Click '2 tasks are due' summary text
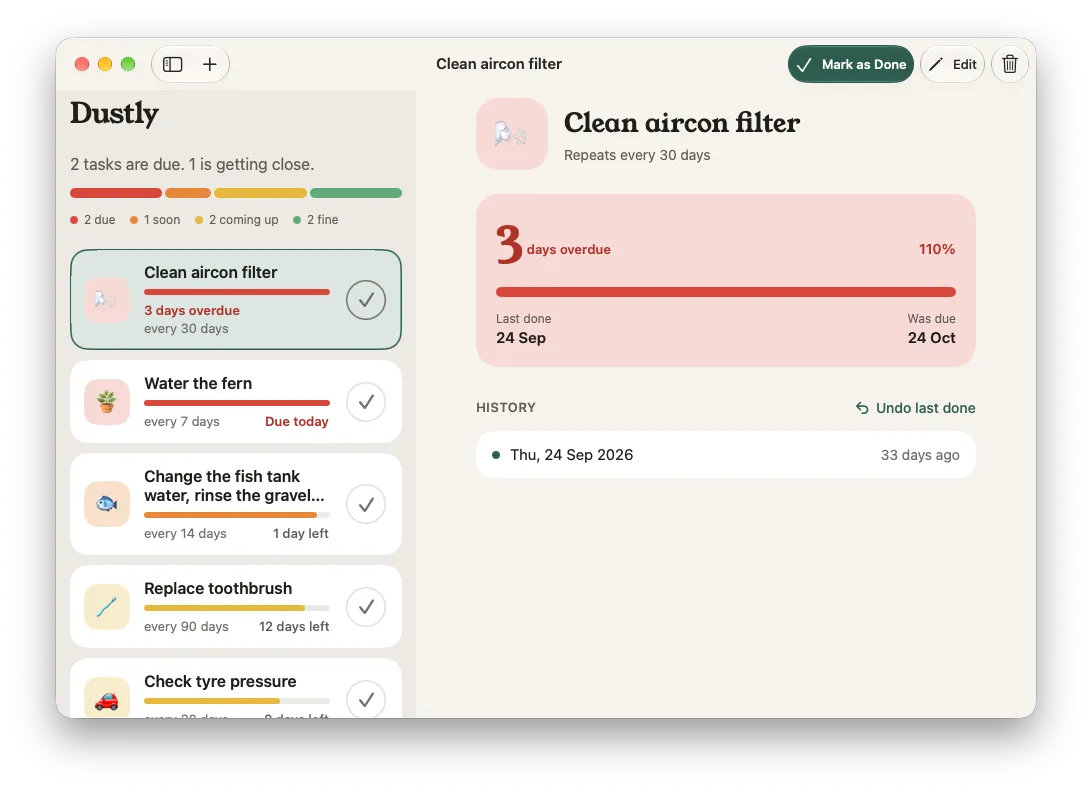This screenshot has width=1092, height=792. [x=192, y=164]
